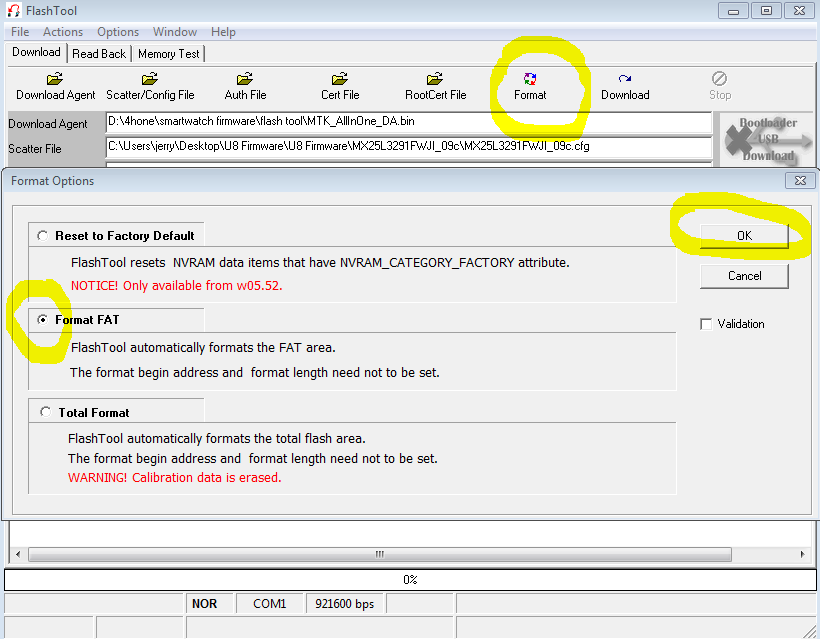Select the Format FAT radio button
The width and height of the screenshot is (820, 639).
tap(43, 320)
